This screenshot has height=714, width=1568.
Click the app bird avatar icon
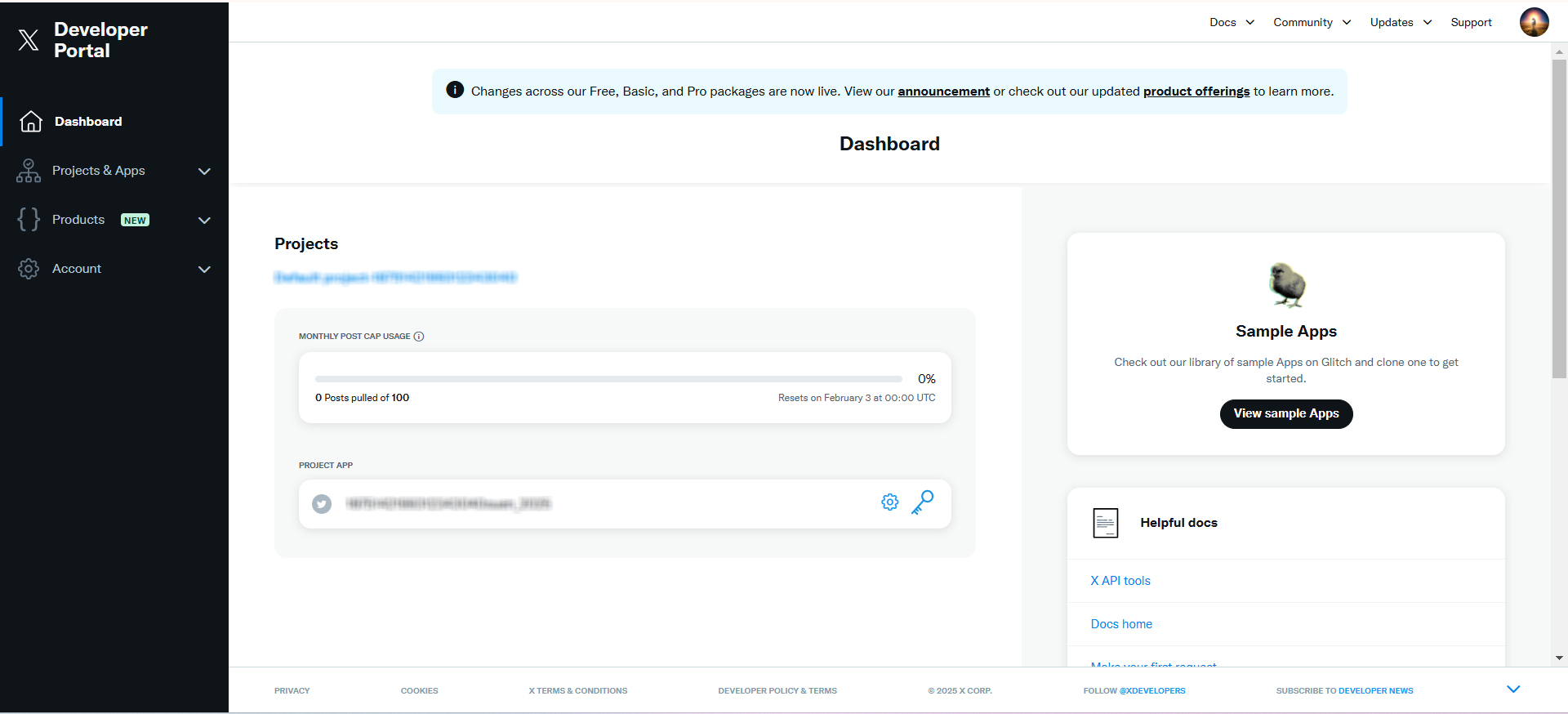322,504
